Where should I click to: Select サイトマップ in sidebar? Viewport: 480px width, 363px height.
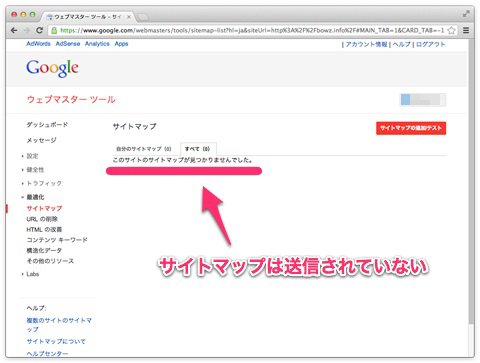coord(44,208)
